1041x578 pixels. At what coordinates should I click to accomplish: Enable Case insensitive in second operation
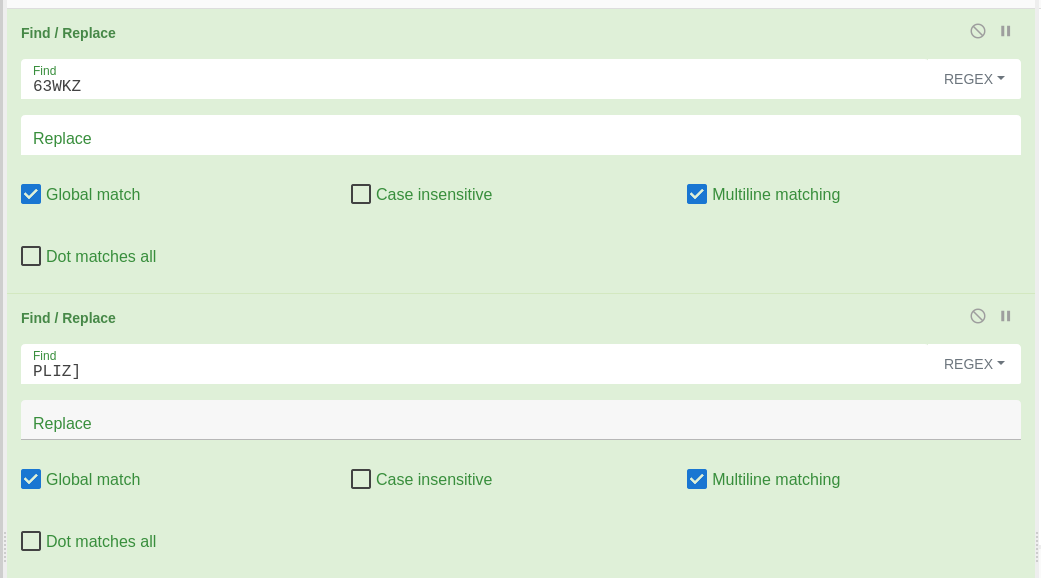coord(360,479)
